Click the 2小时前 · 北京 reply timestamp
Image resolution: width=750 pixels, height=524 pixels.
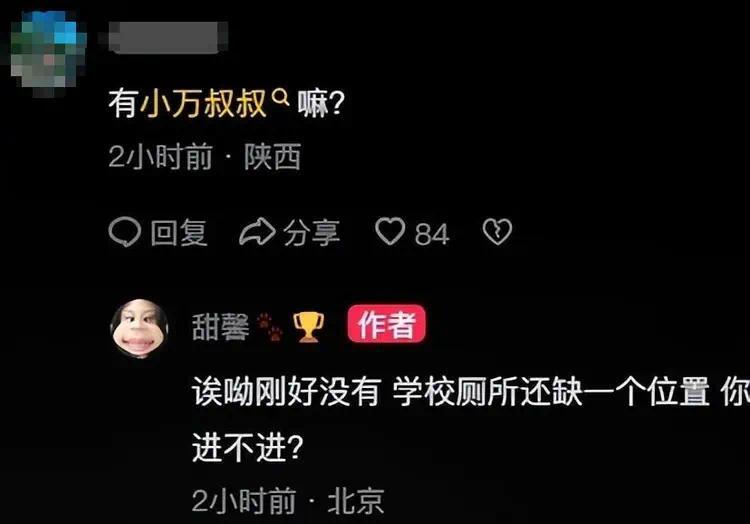point(287,501)
